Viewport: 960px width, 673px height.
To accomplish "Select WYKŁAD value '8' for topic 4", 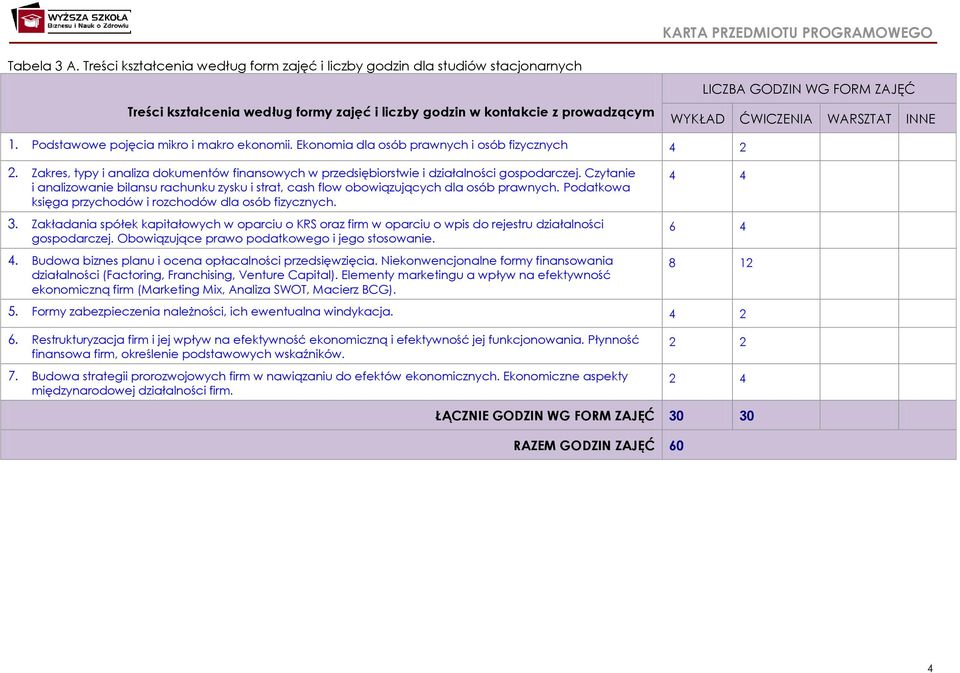I will click(672, 263).
